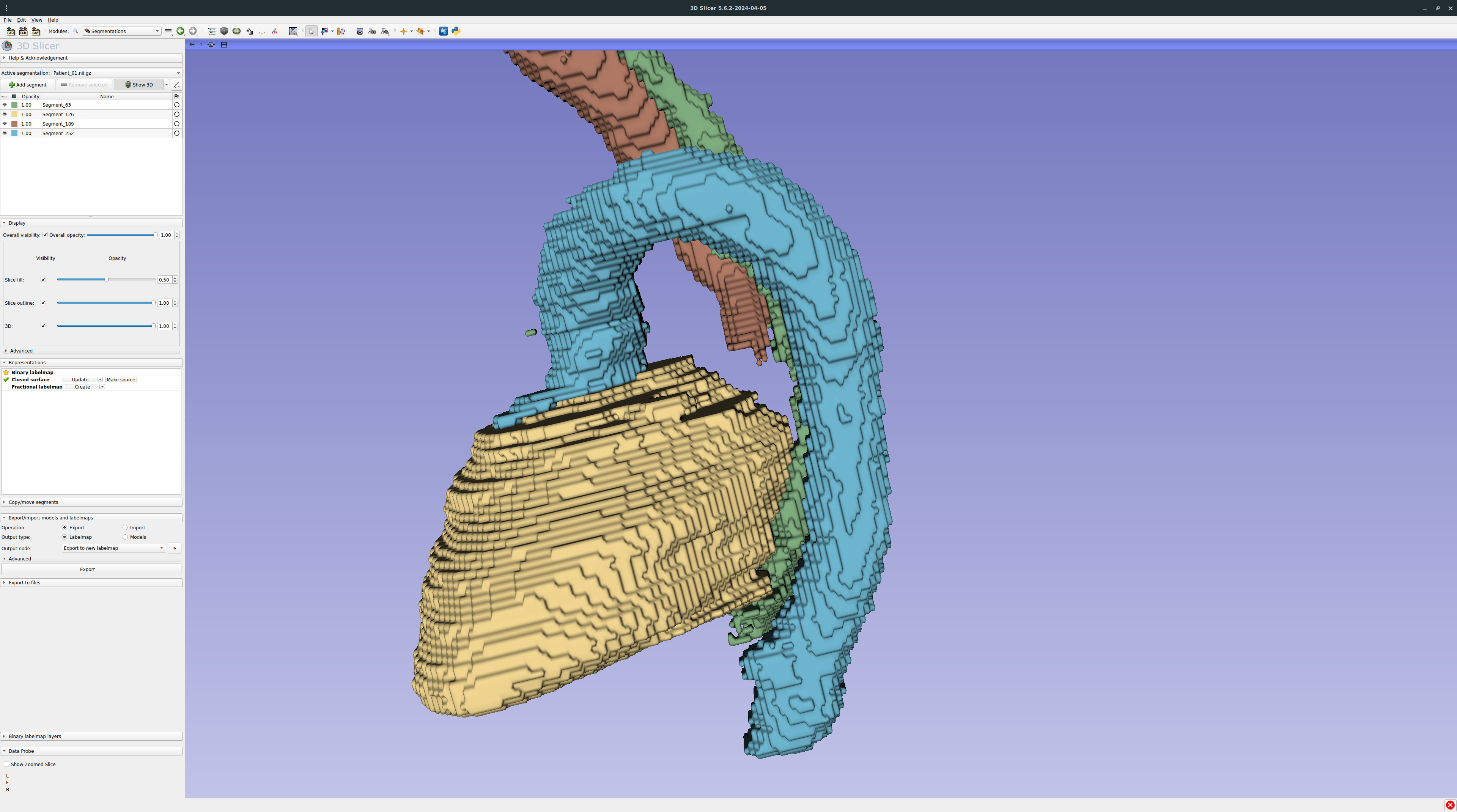Click the Add segment button
The image size is (1457, 812).
(x=28, y=85)
